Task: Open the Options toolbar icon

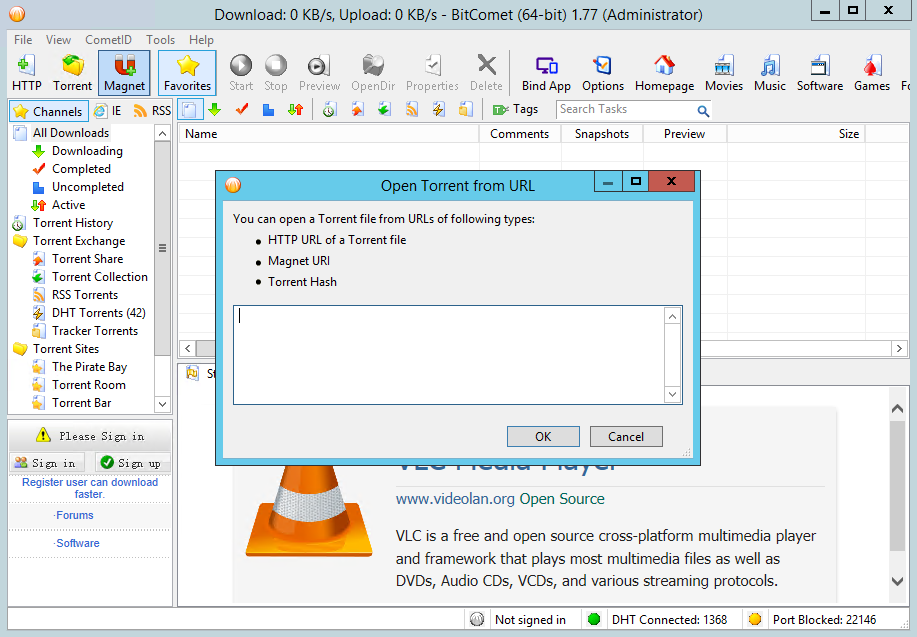Action: click(602, 73)
